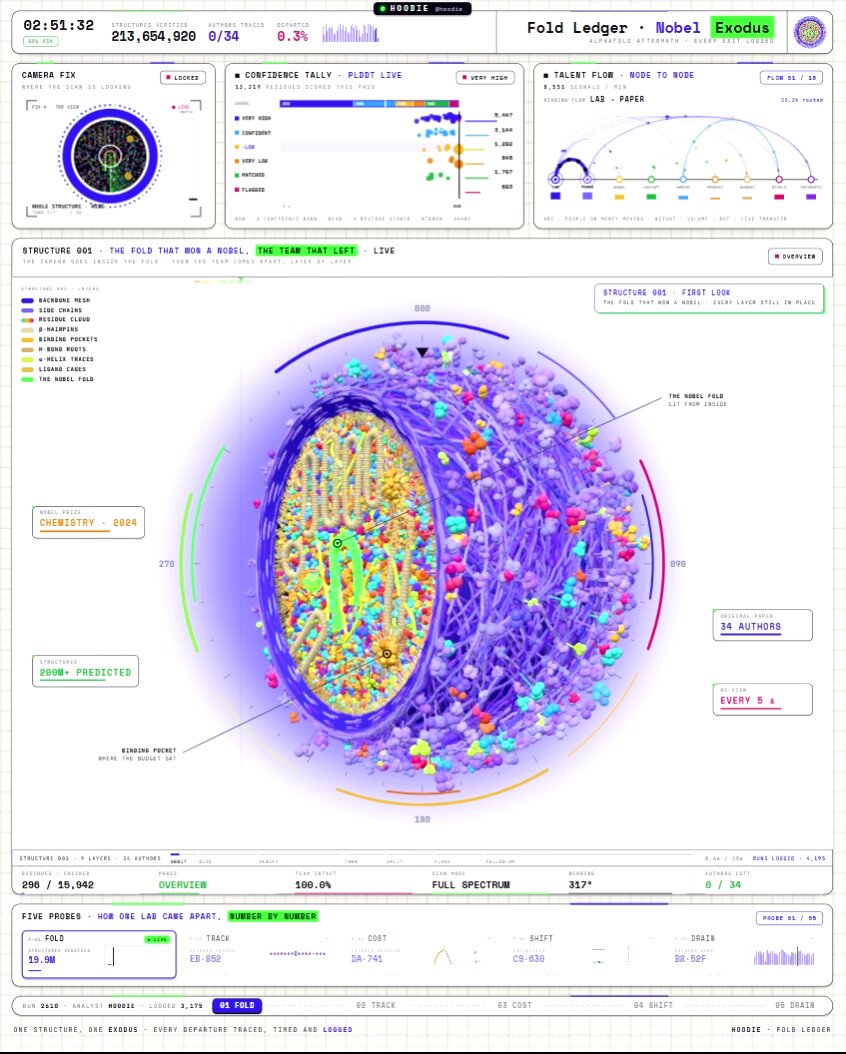Viewport: 846px width, 1054px height.
Task: Click the Backbone Mesh layer swatch
Action: pyautogui.click(x=28, y=300)
